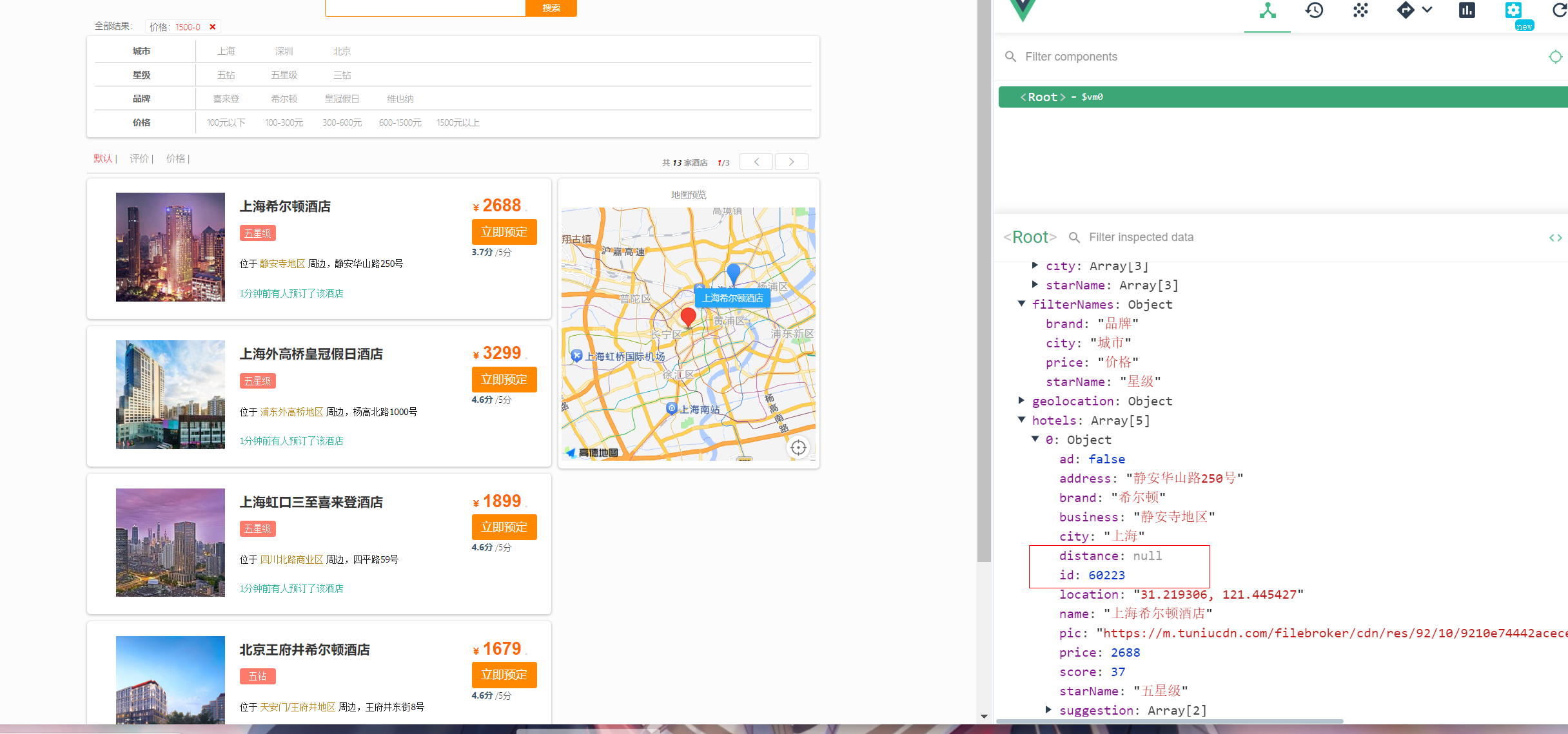Open the Events dots icon in devtools
1568x734 pixels.
[x=1360, y=10]
